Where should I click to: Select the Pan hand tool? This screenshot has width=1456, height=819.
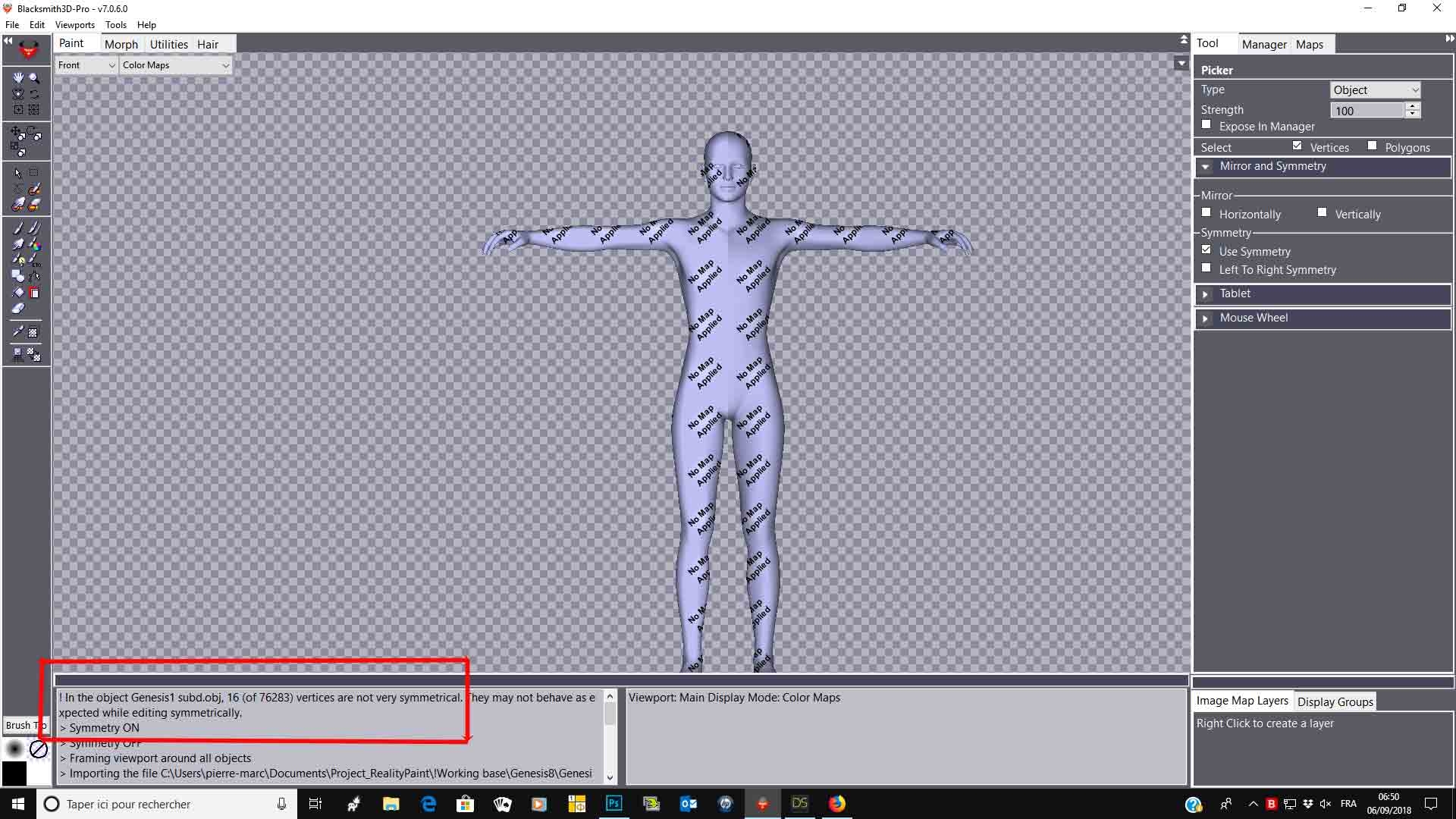18,78
